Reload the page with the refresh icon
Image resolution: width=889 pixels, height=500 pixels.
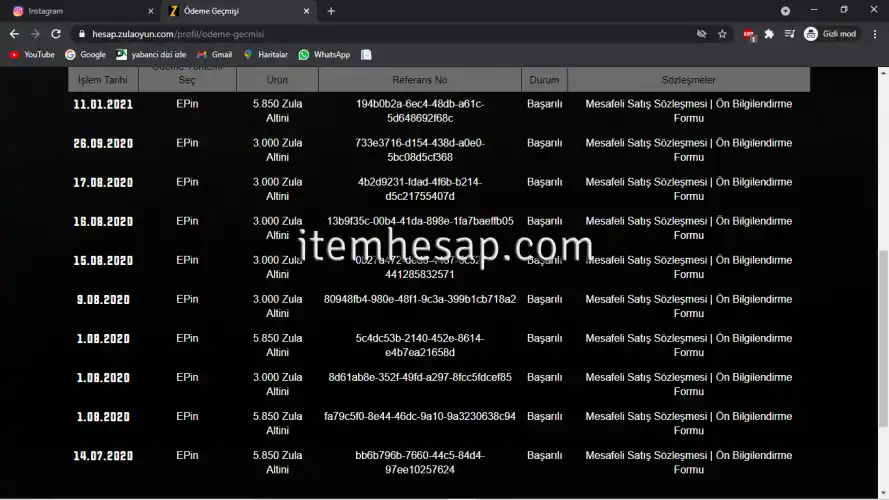[56, 33]
